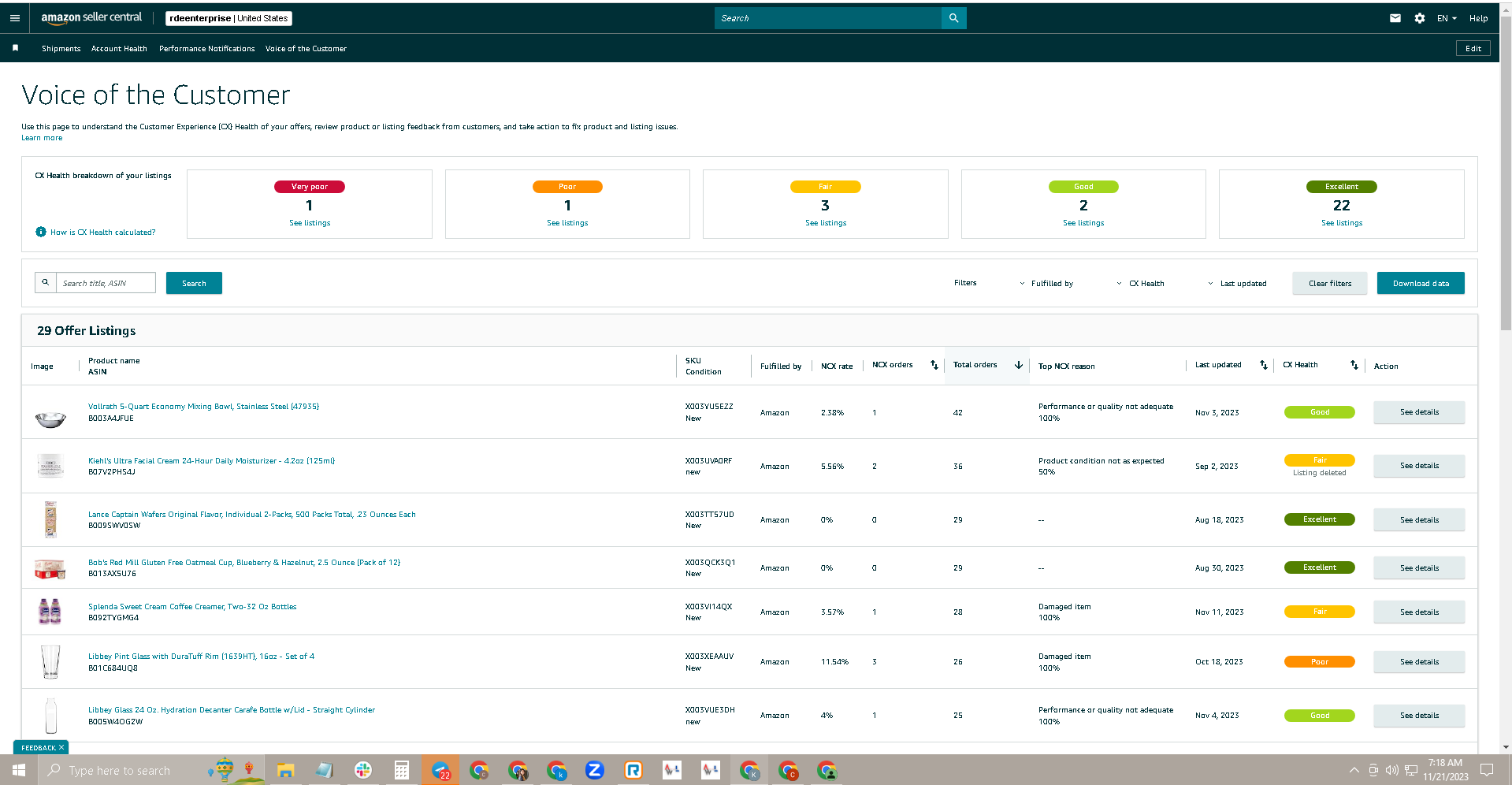Open Shipments in favorites bar
This screenshot has width=1512, height=785.
tap(61, 48)
